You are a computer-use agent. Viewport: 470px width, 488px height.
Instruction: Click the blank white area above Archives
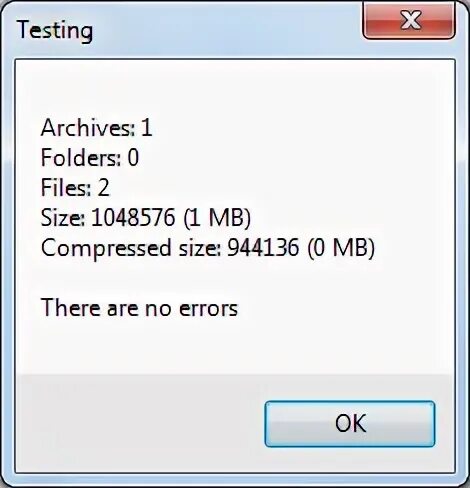coord(235,88)
